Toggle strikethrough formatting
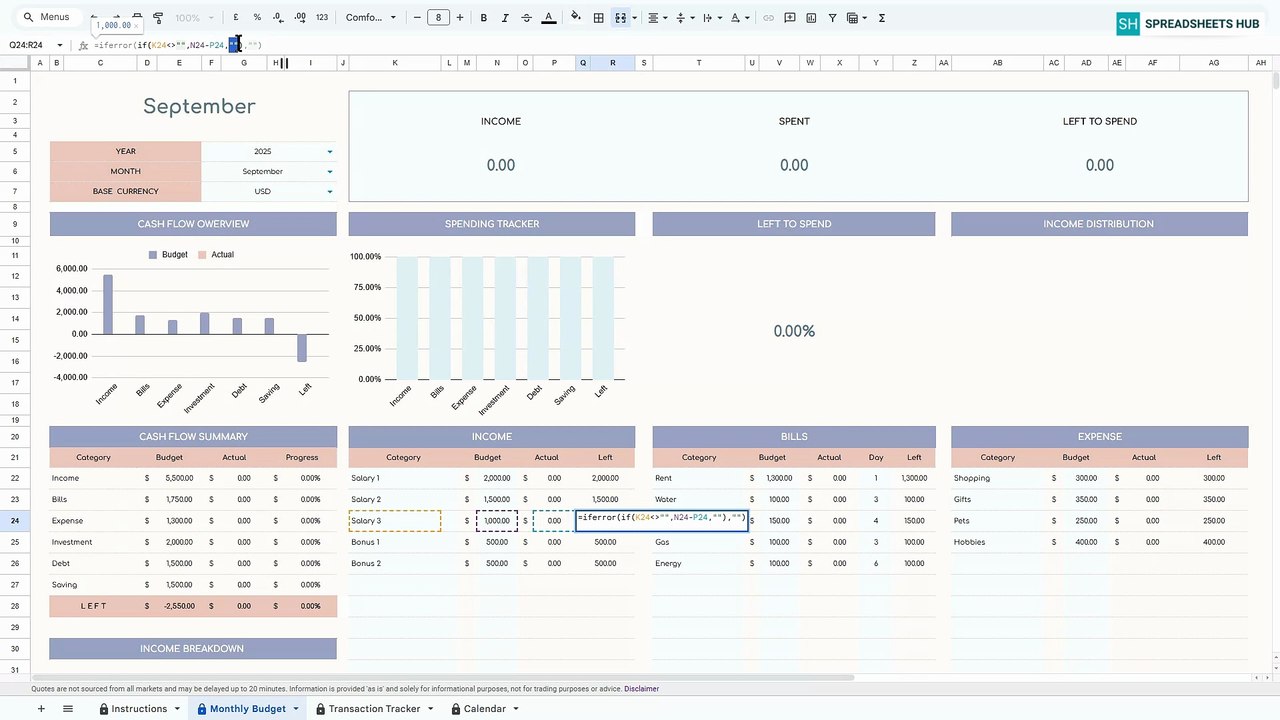 coord(526,18)
